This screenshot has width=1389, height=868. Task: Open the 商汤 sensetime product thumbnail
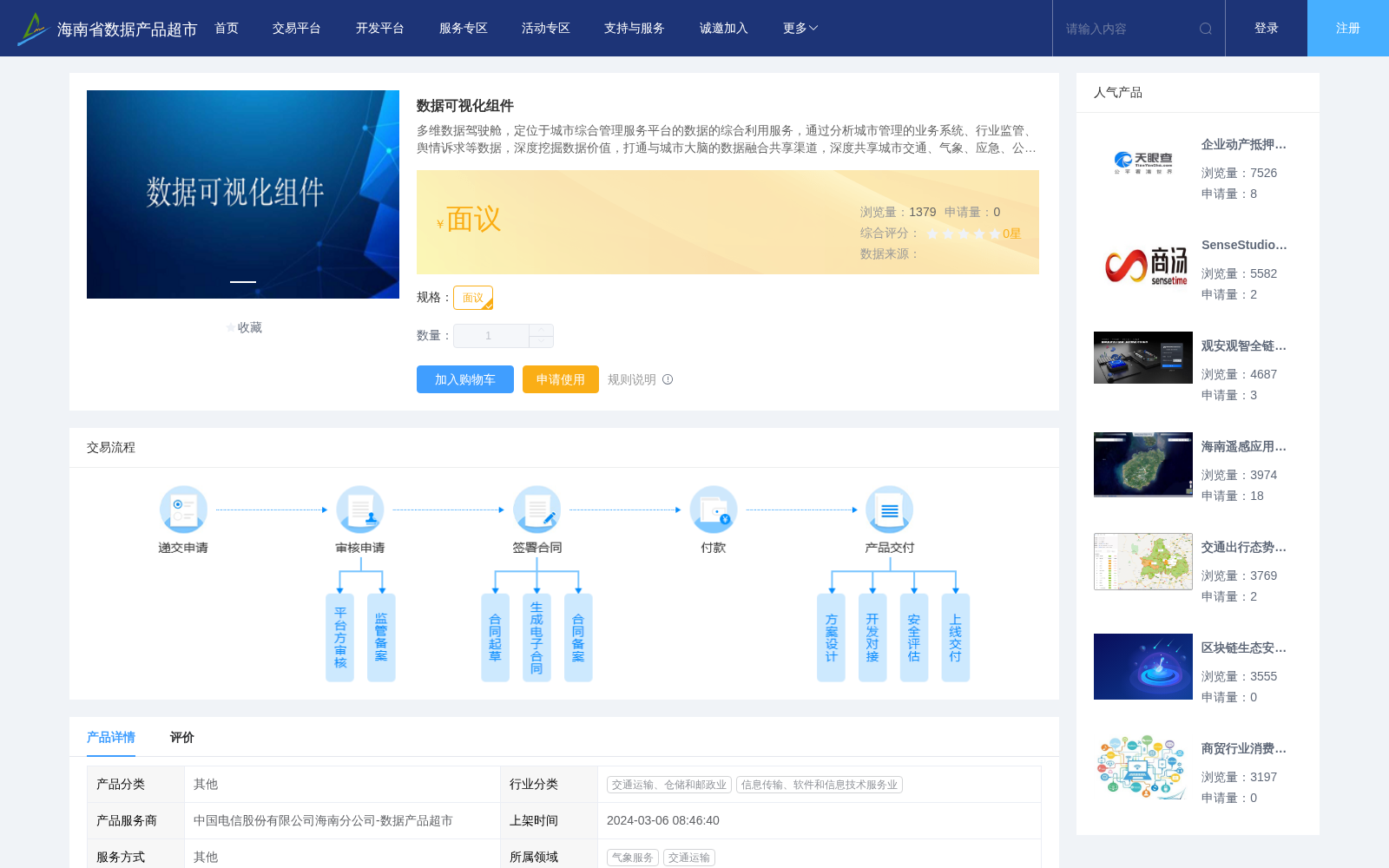pyautogui.click(x=1143, y=264)
